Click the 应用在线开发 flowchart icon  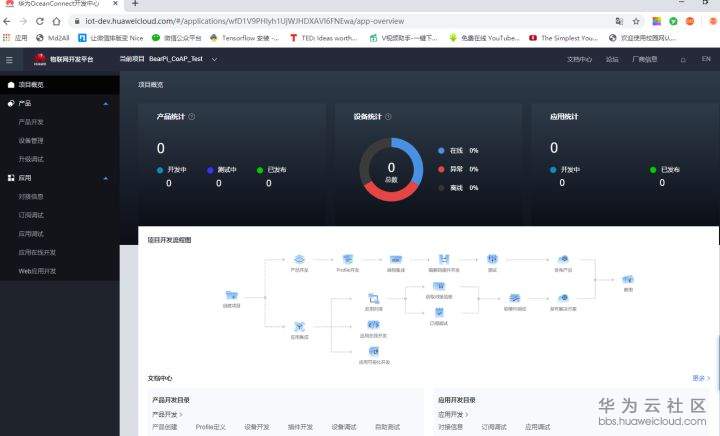tap(374, 325)
